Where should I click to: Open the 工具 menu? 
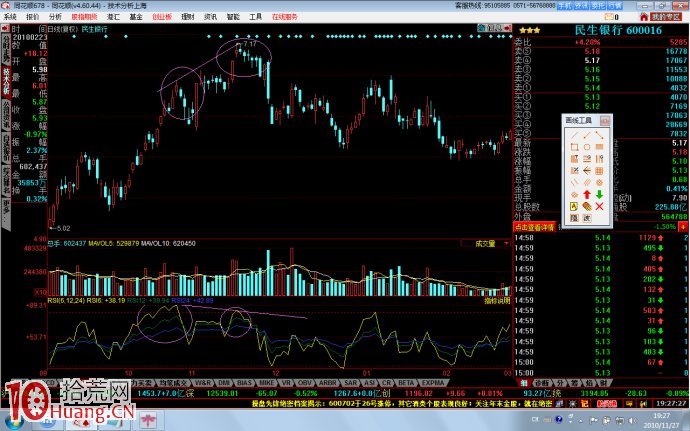[x=257, y=17]
